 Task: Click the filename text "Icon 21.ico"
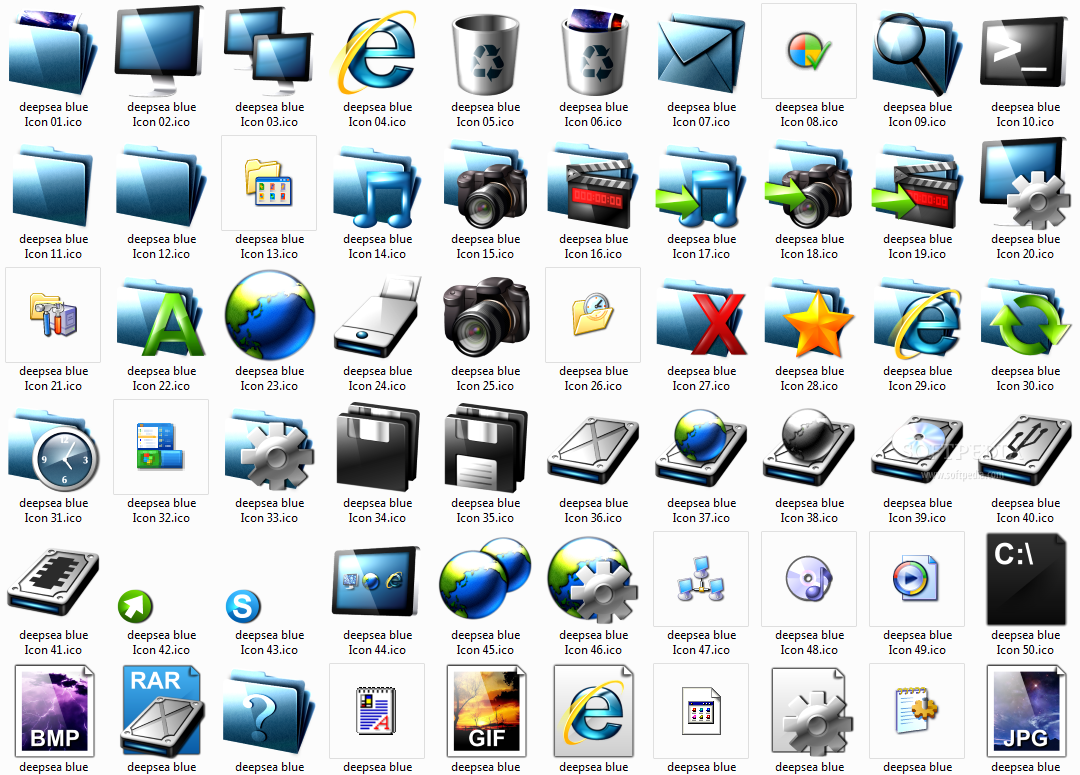53,386
